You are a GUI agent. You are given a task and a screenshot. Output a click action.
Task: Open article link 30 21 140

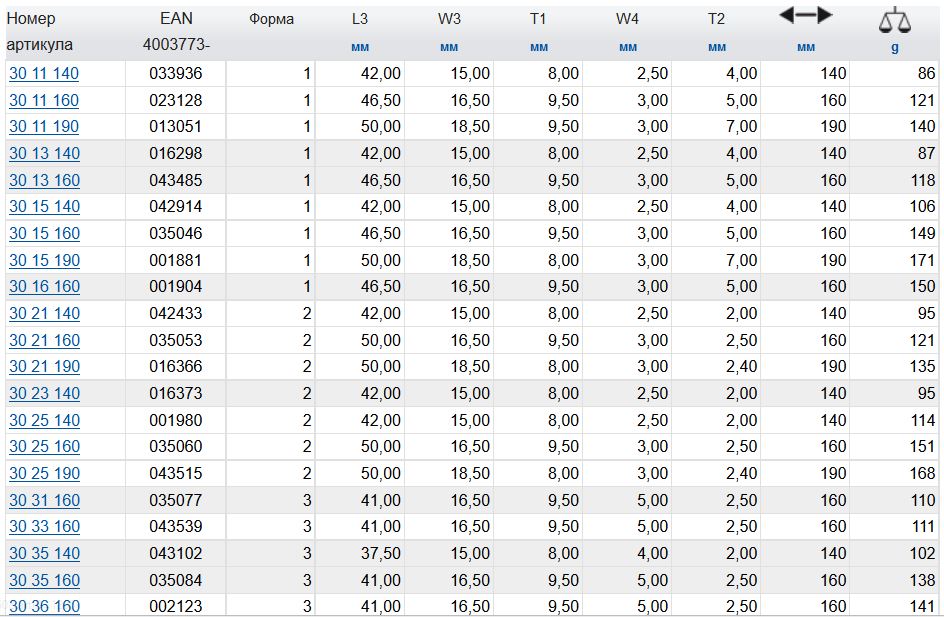tap(44, 314)
